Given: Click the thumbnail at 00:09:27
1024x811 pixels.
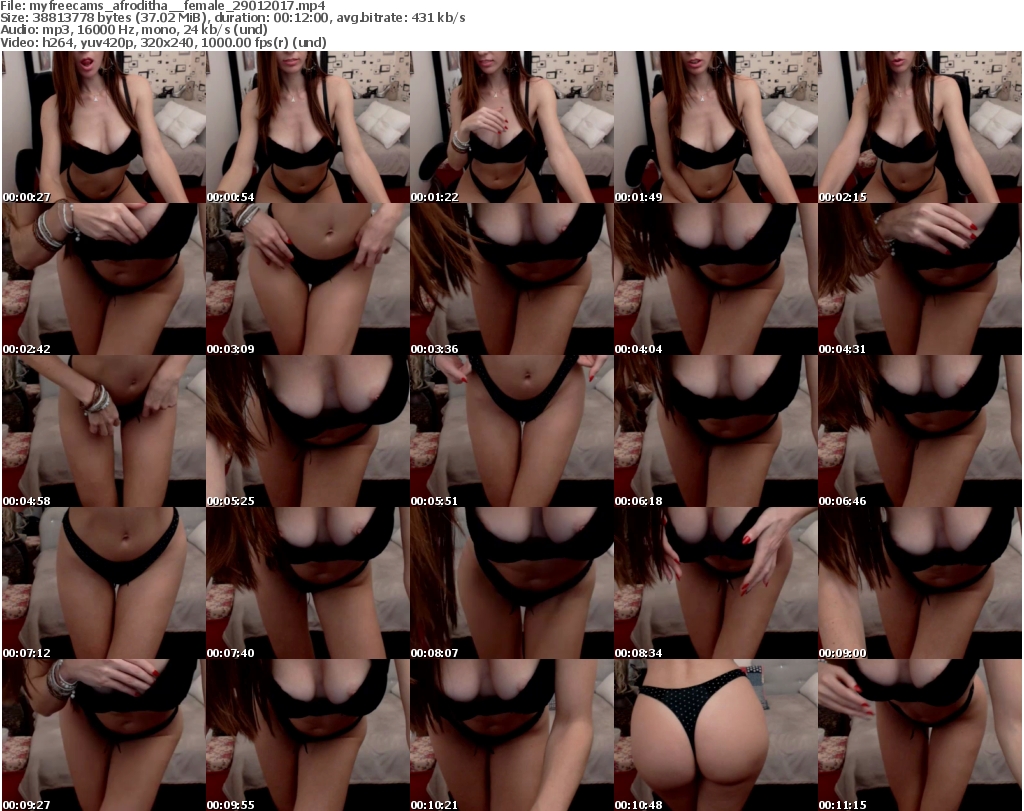Looking at the screenshot, I should tap(103, 736).
